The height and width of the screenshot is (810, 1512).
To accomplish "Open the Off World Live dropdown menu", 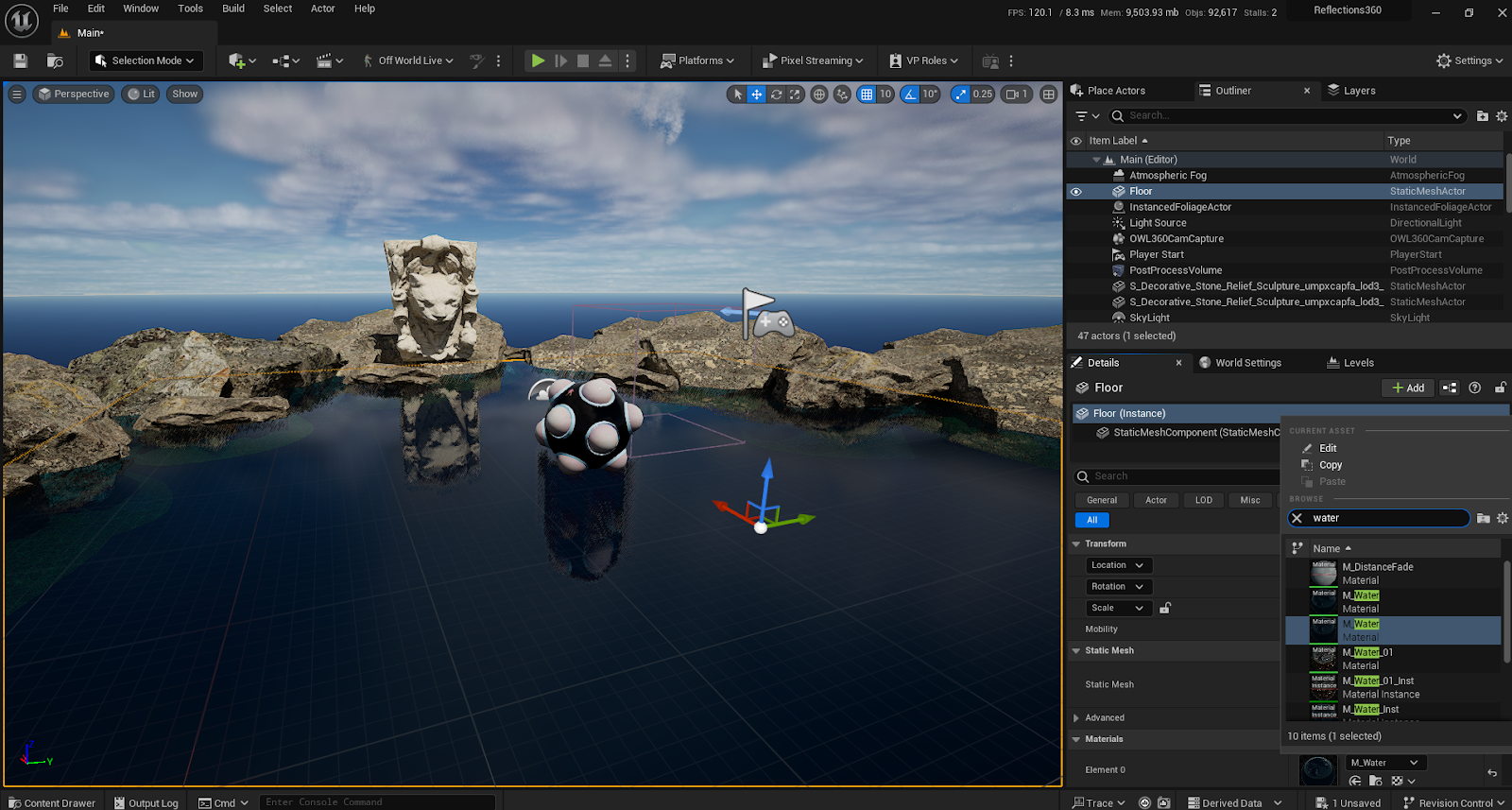I will click(x=407, y=60).
